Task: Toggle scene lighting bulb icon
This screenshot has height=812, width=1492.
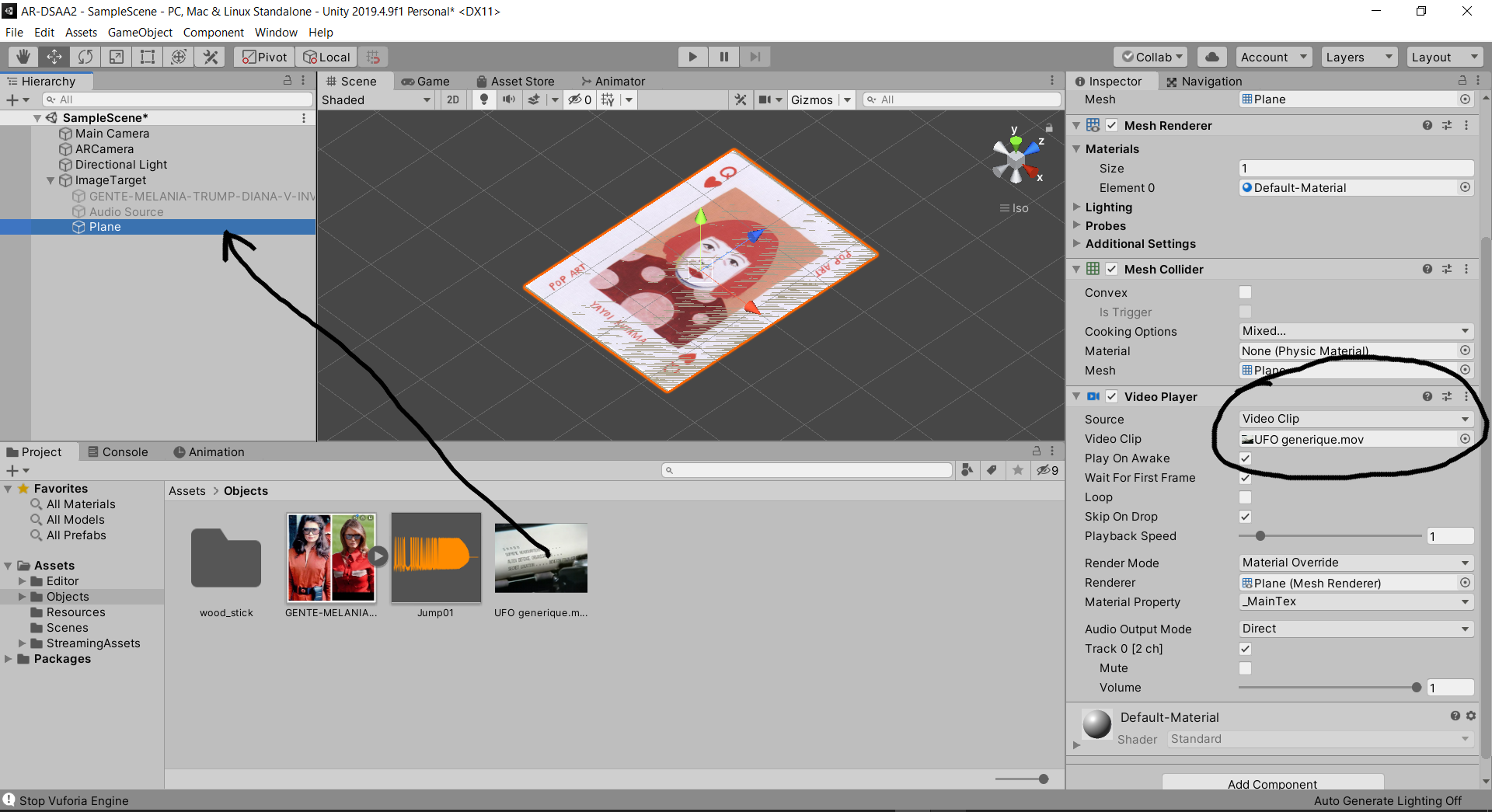Action: point(484,99)
